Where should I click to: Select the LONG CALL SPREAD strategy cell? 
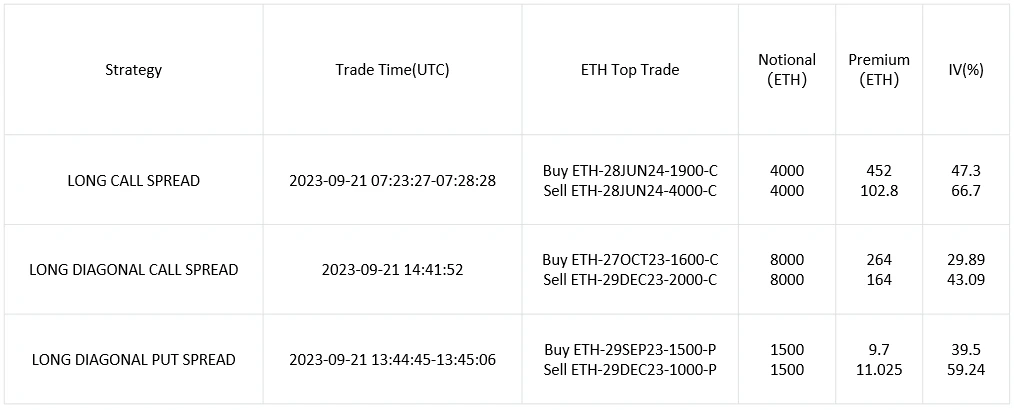point(133,181)
